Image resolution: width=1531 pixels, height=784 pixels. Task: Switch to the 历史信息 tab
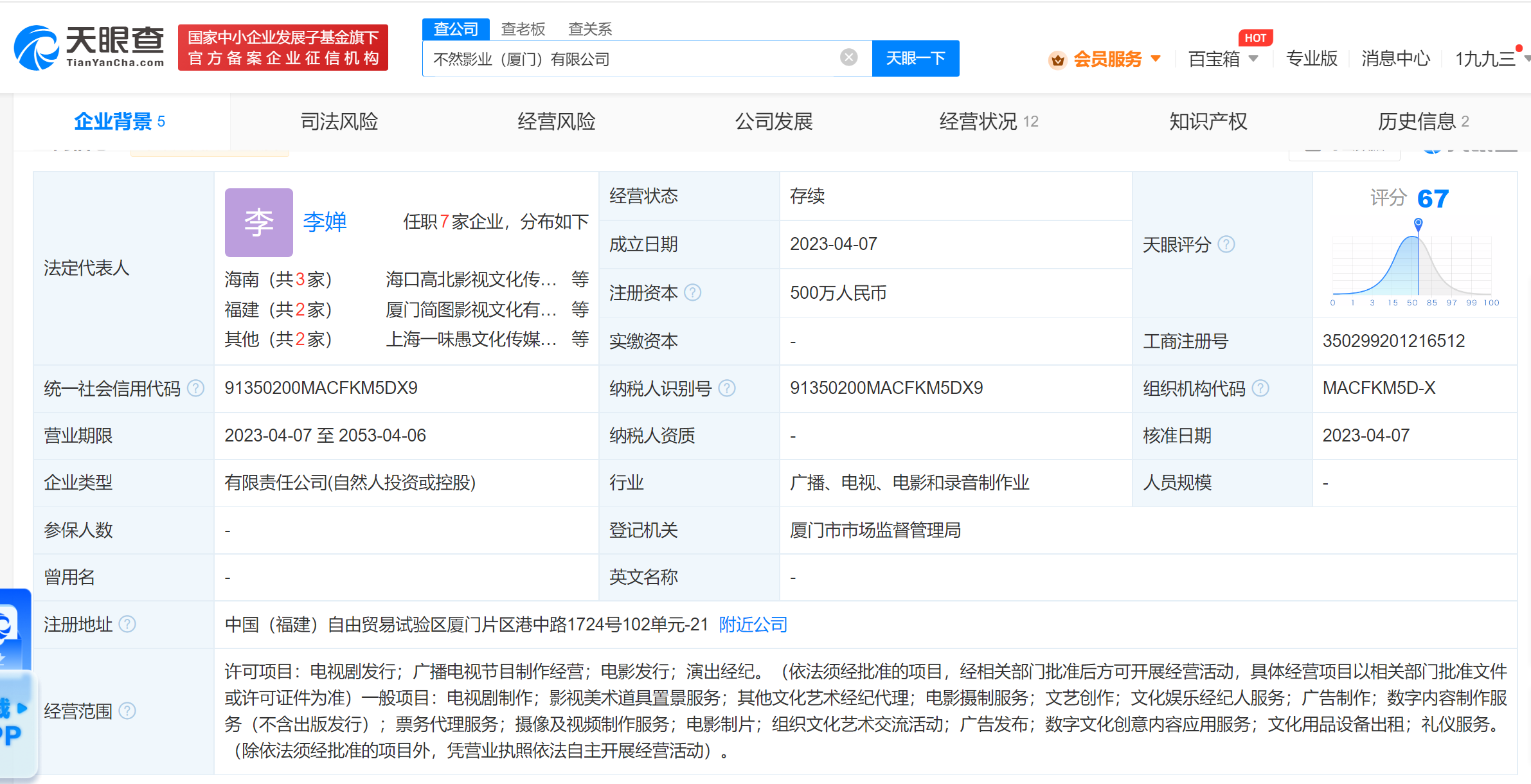[1418, 121]
